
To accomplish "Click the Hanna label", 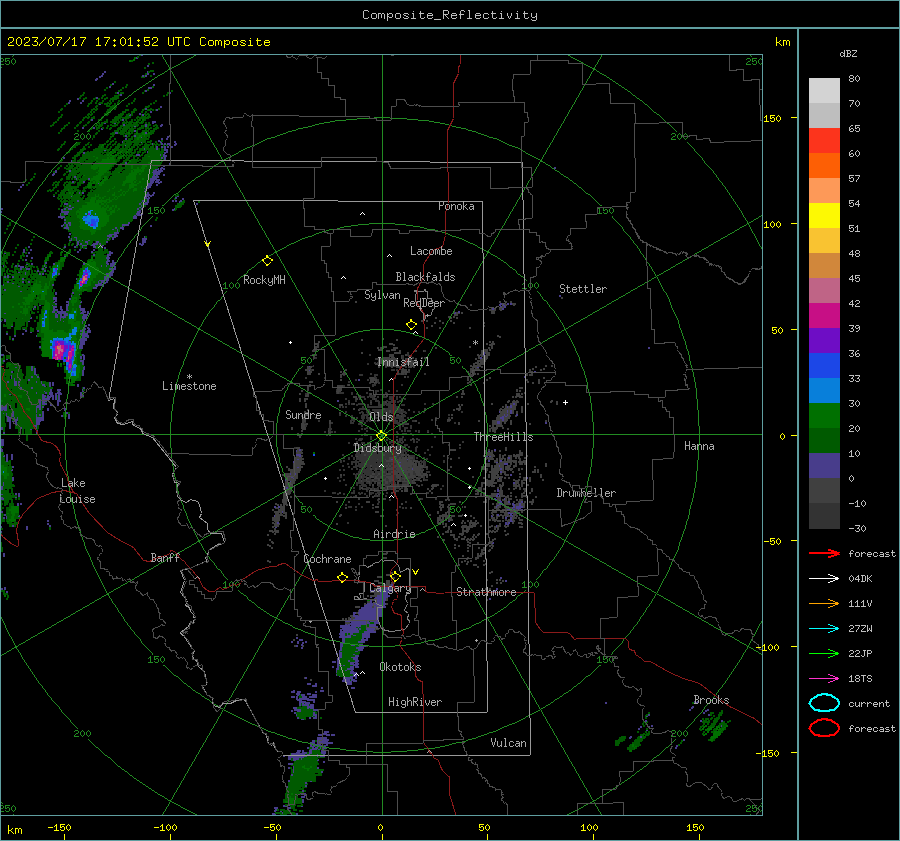I will pyautogui.click(x=699, y=446).
